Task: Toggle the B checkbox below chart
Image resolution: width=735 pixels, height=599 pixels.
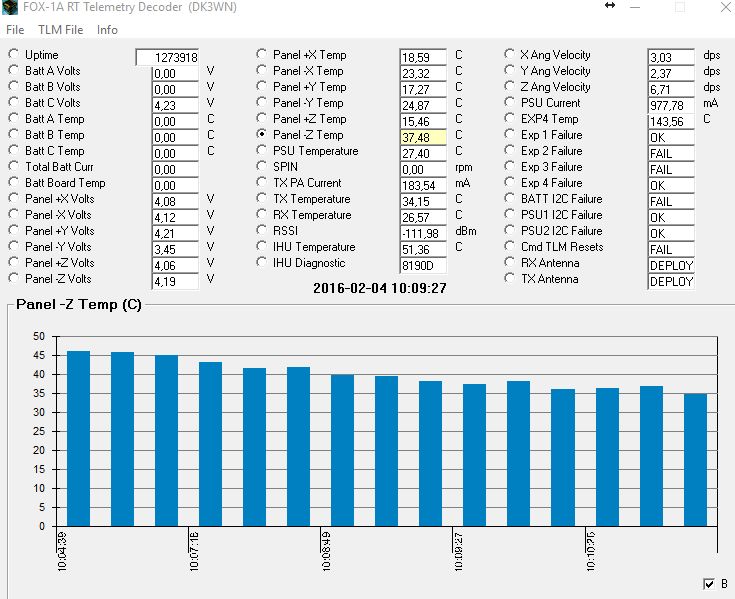Action: point(709,584)
